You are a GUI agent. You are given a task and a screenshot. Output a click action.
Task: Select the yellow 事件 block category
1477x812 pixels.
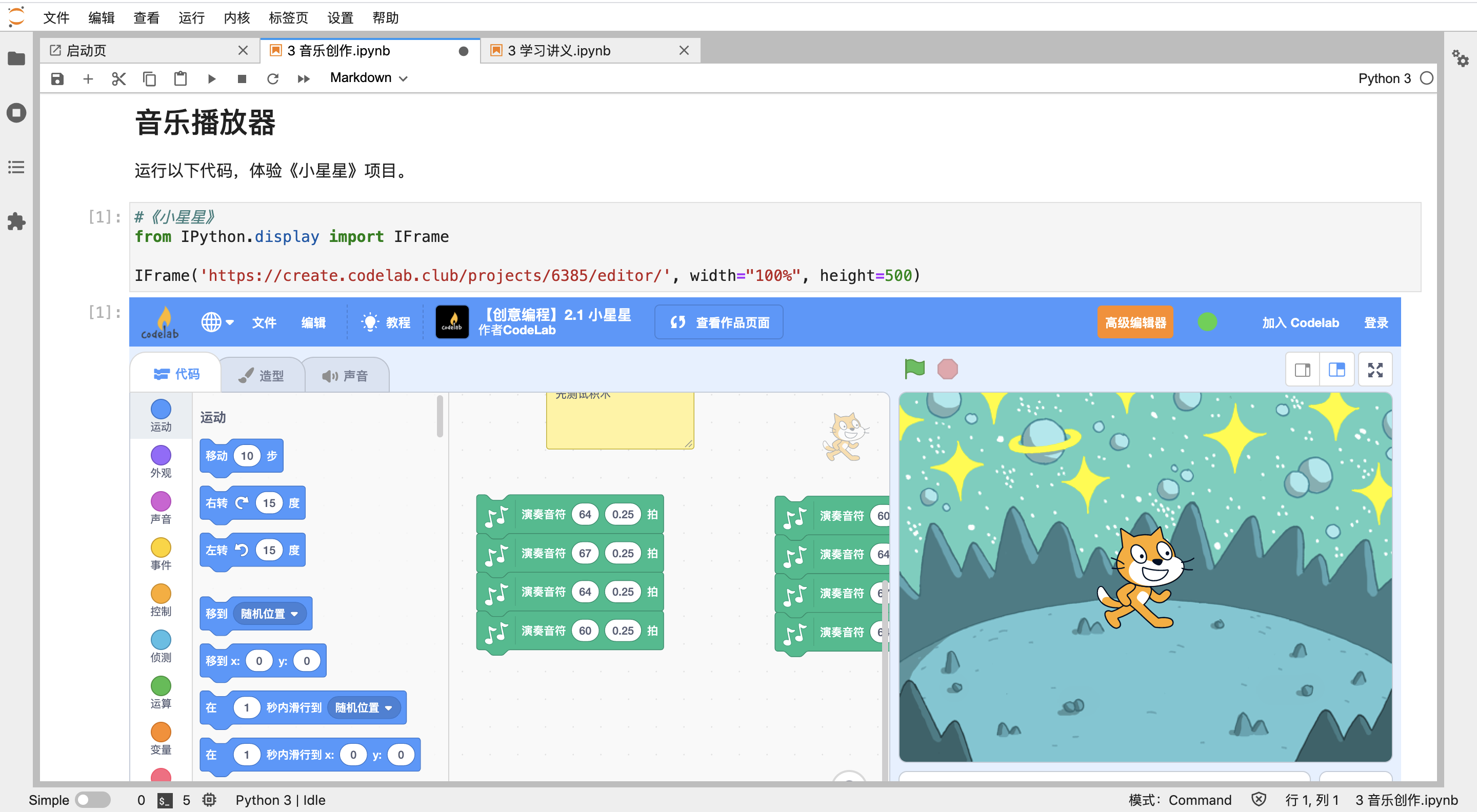(x=161, y=554)
